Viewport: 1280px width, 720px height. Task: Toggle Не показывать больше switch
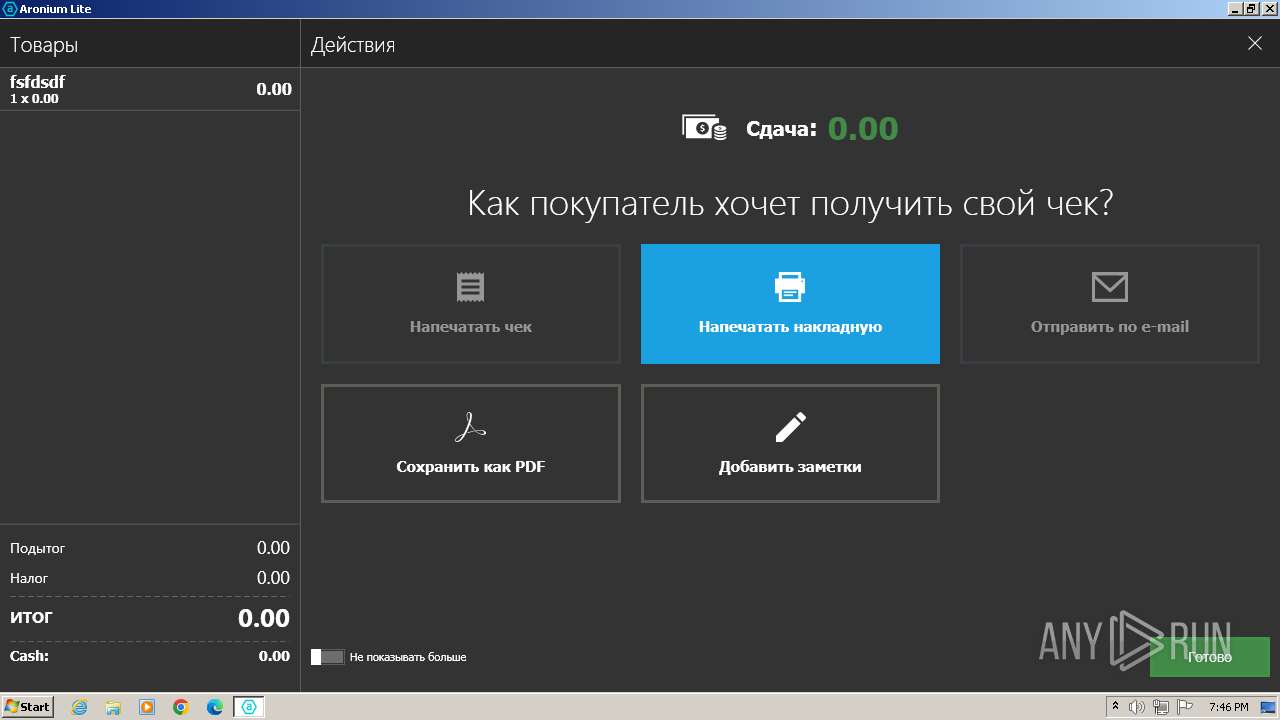click(x=327, y=657)
